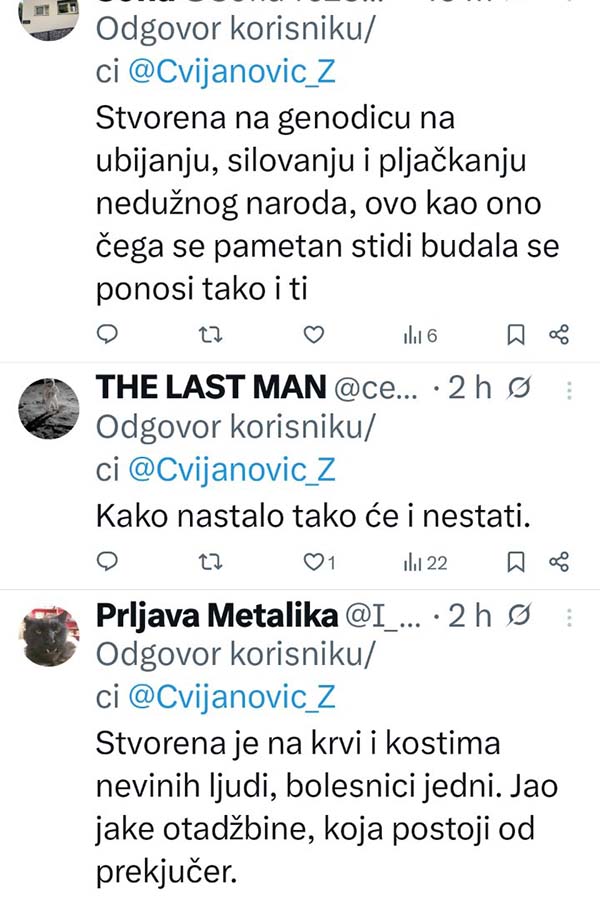Retweet THE LAST MAN's tweet

[209, 563]
